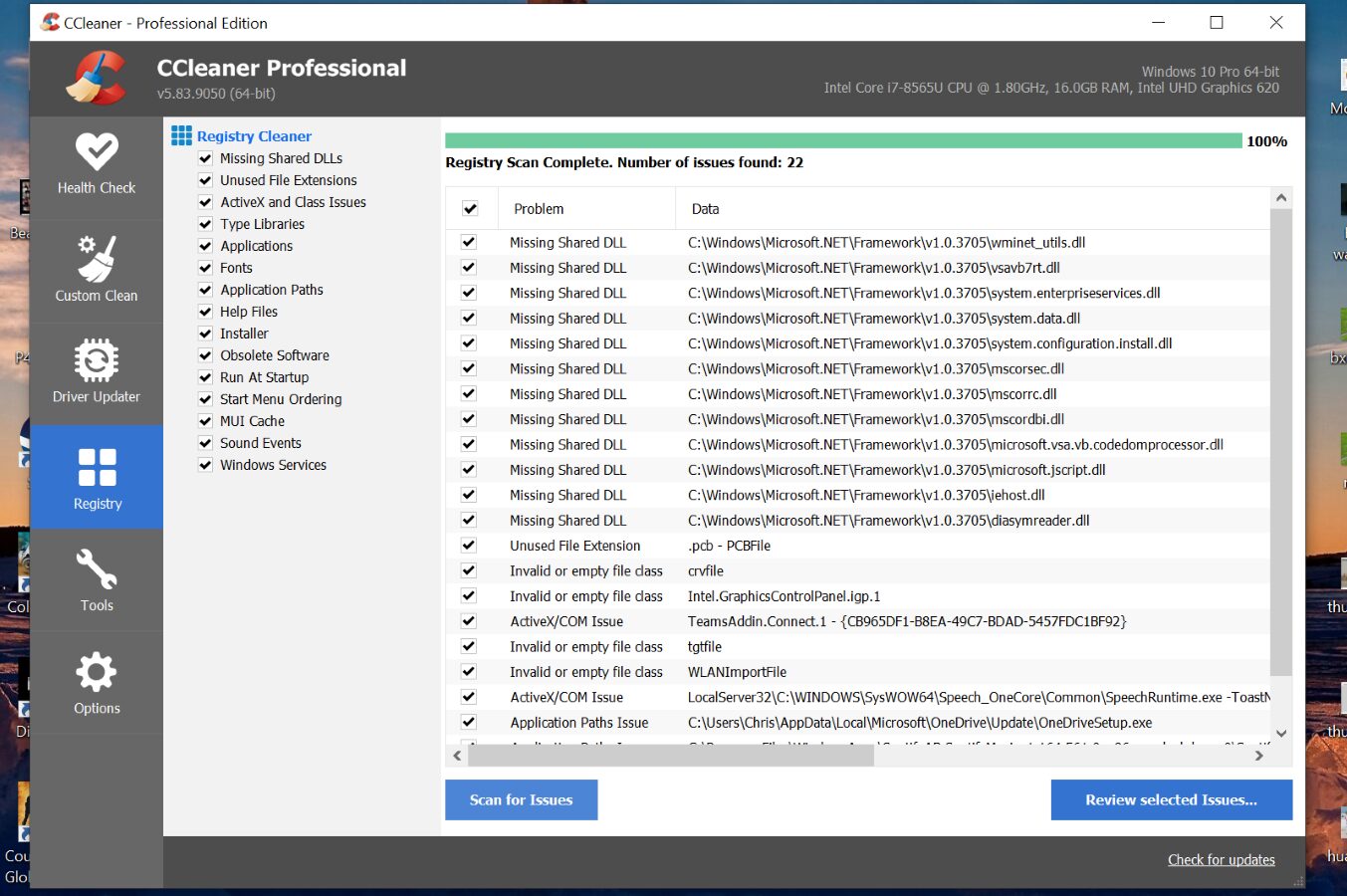
Task: Click the Sound Events label
Action: [260, 443]
